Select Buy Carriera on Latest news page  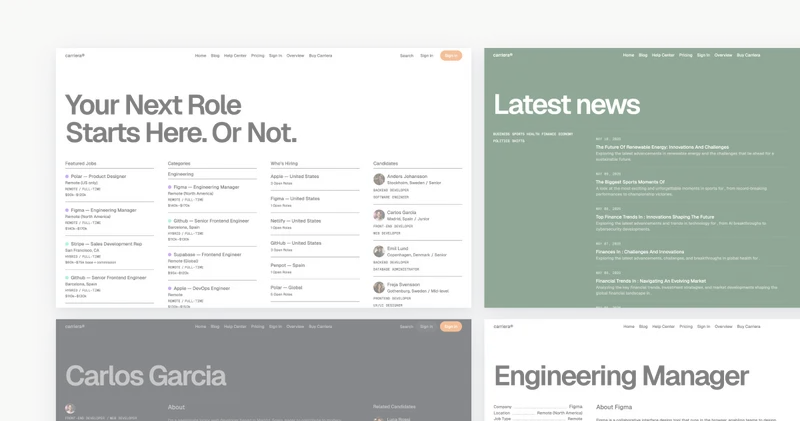[x=748, y=55]
